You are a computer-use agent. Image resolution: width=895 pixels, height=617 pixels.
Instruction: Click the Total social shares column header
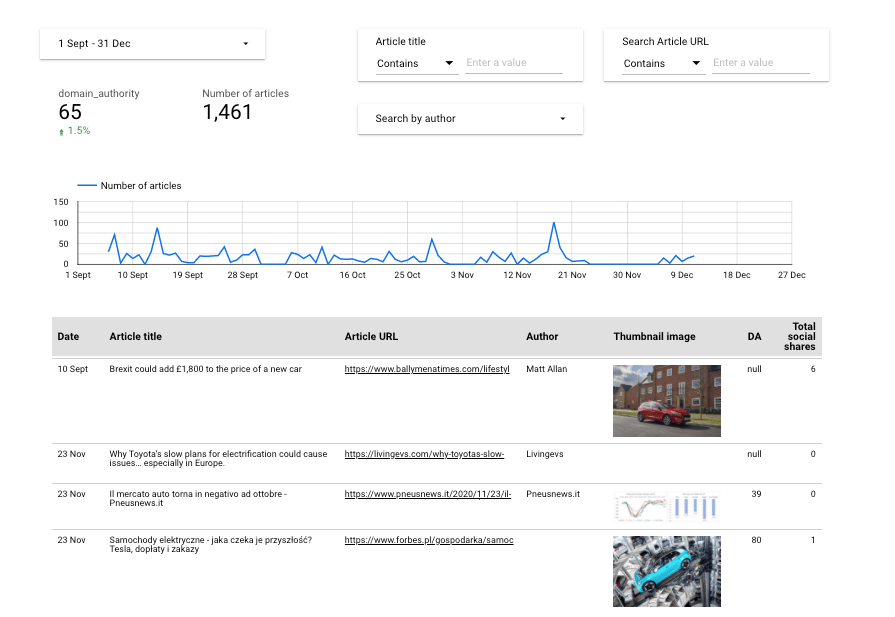[801, 336]
